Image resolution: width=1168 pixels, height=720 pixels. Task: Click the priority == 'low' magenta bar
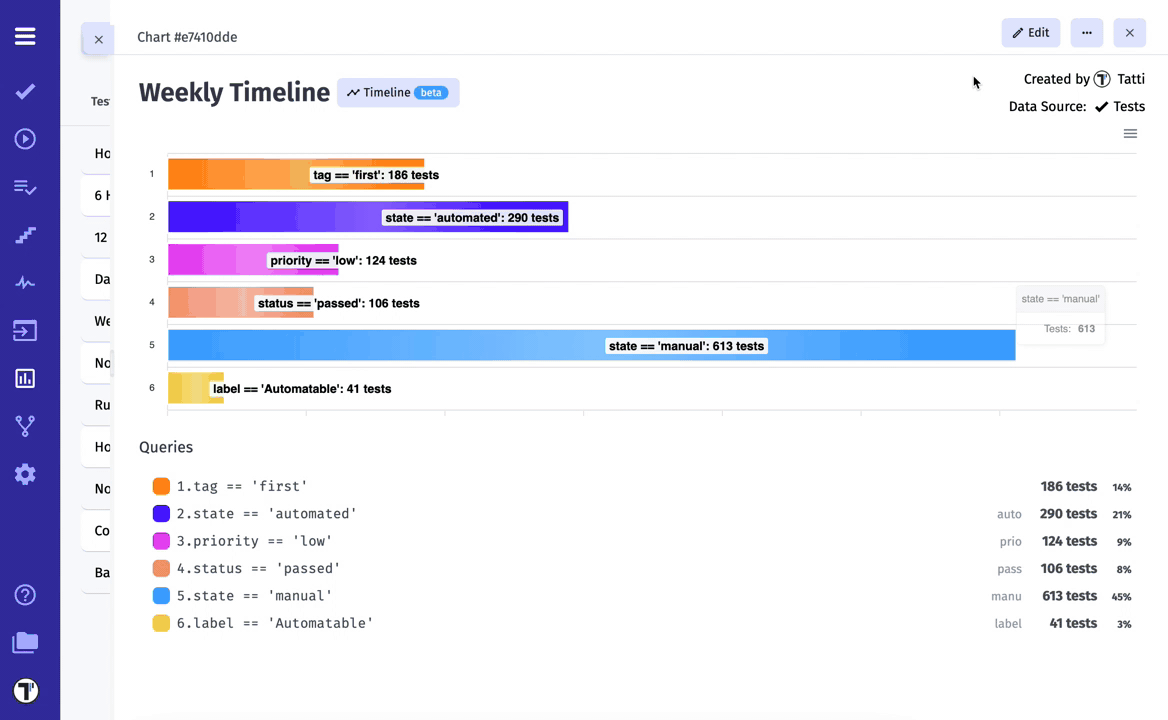[x=253, y=260]
